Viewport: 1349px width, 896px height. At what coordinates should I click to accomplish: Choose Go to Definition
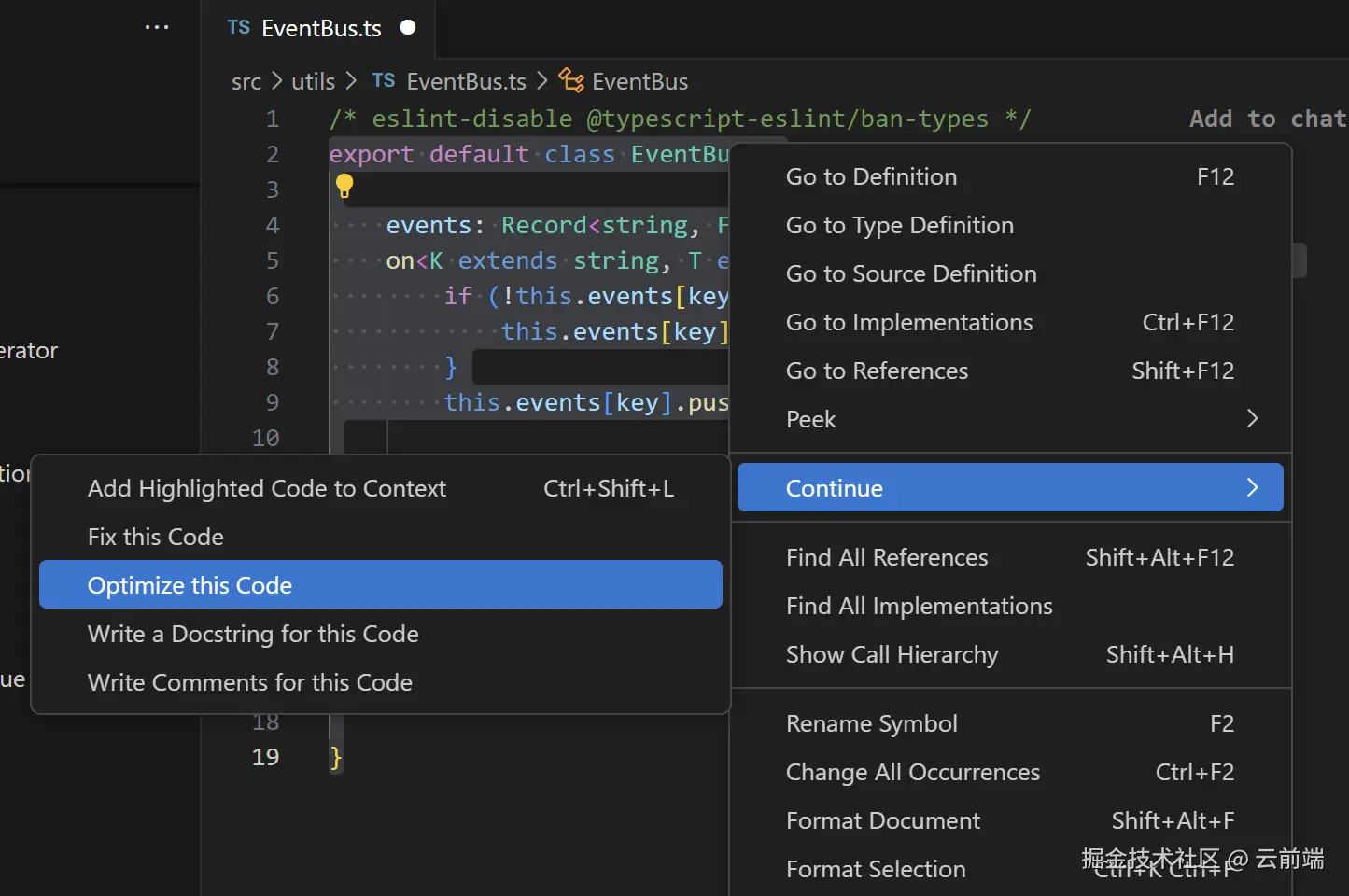pyautogui.click(x=871, y=176)
